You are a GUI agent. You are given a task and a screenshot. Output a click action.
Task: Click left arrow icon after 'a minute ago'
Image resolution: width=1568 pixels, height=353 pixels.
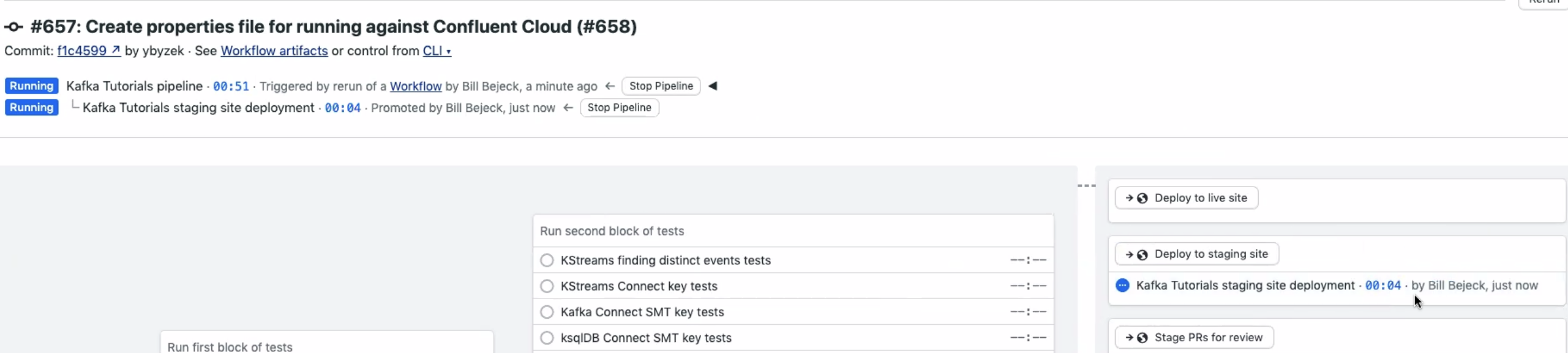(609, 86)
